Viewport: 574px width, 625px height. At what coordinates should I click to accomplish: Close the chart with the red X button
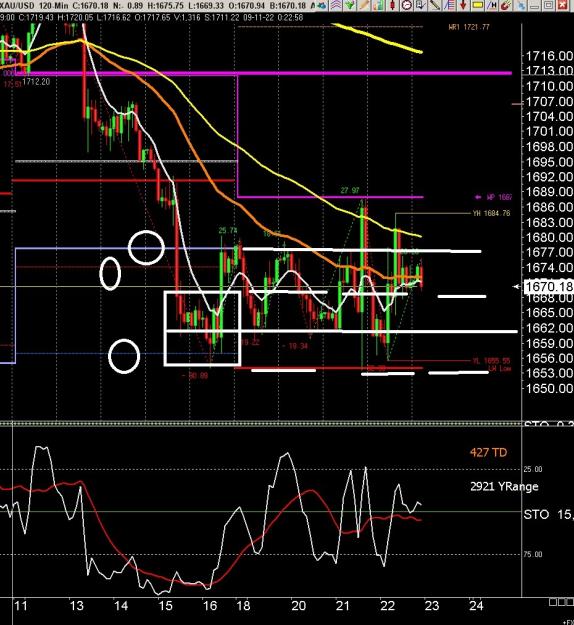coord(562,5)
